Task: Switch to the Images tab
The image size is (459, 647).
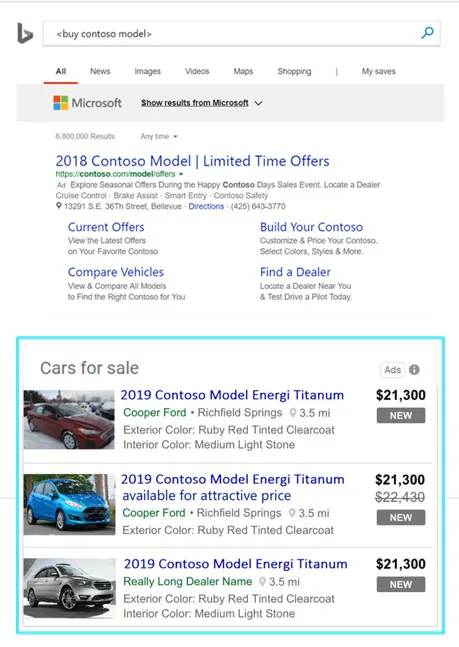Action: [147, 71]
